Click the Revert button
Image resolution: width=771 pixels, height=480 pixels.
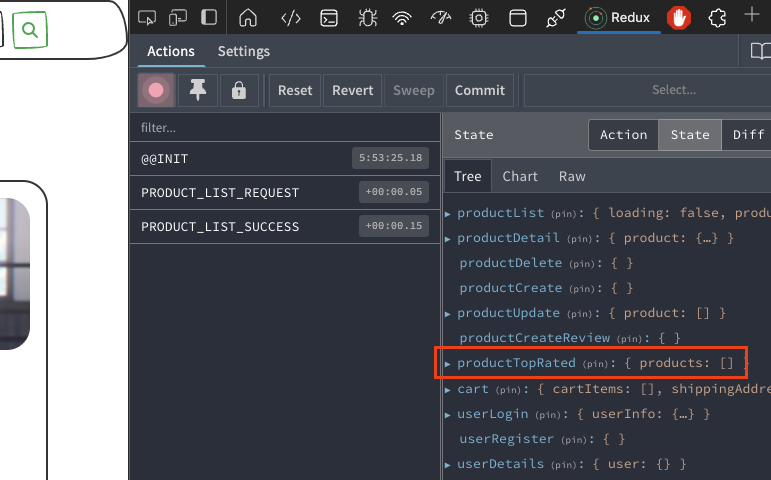click(353, 90)
